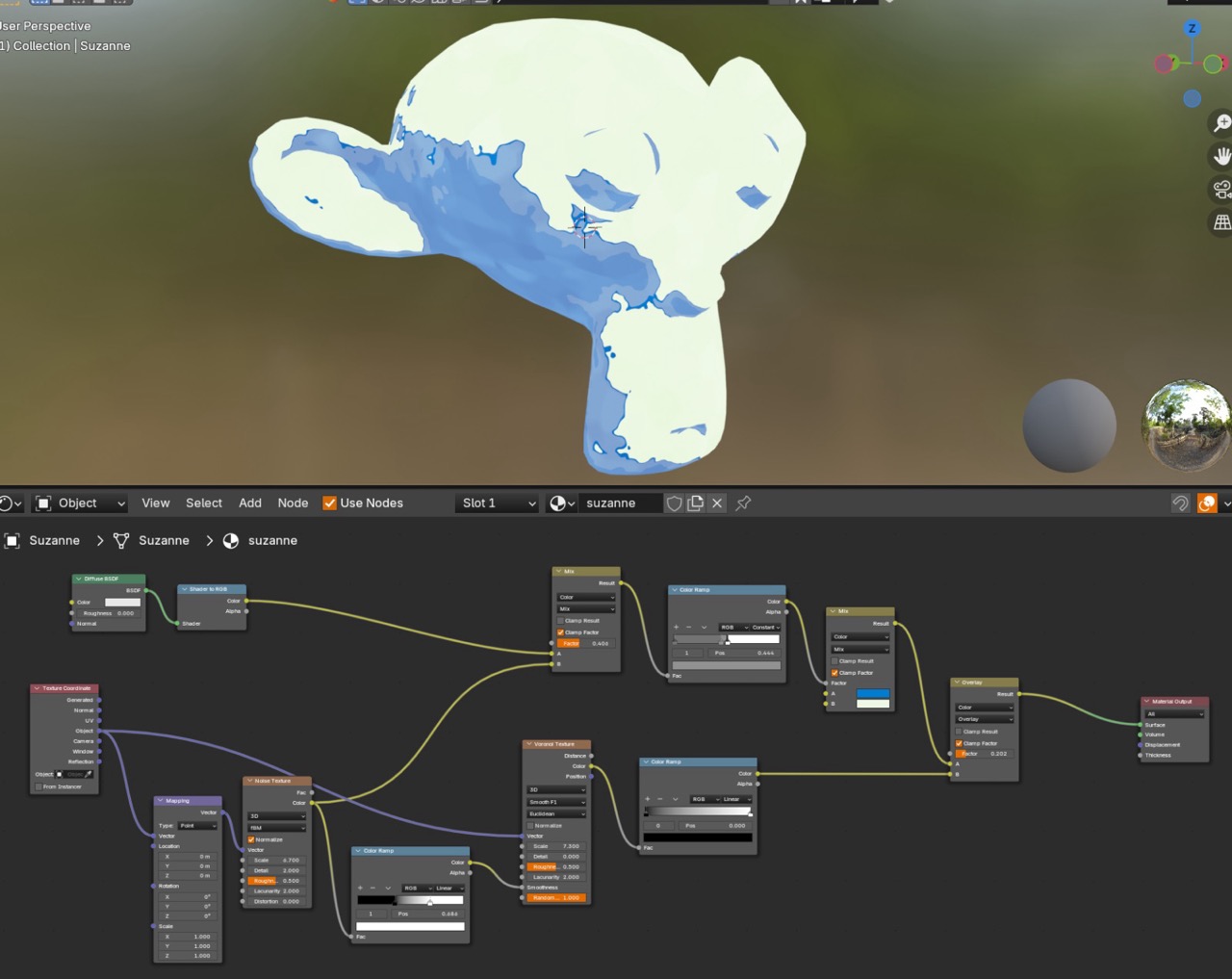Screen dimensions: 1232x979
Task: Enable Clamp Result on the Overlay node
Action: click(x=959, y=732)
